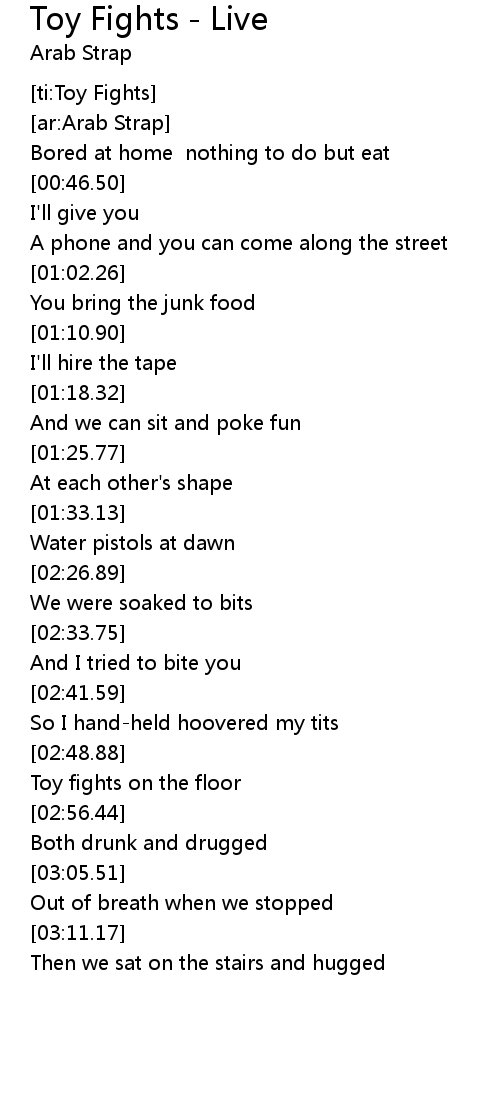Click lyric 'And we can sit and poke fun'
Screen dimensions: 500x1120
[166, 423]
